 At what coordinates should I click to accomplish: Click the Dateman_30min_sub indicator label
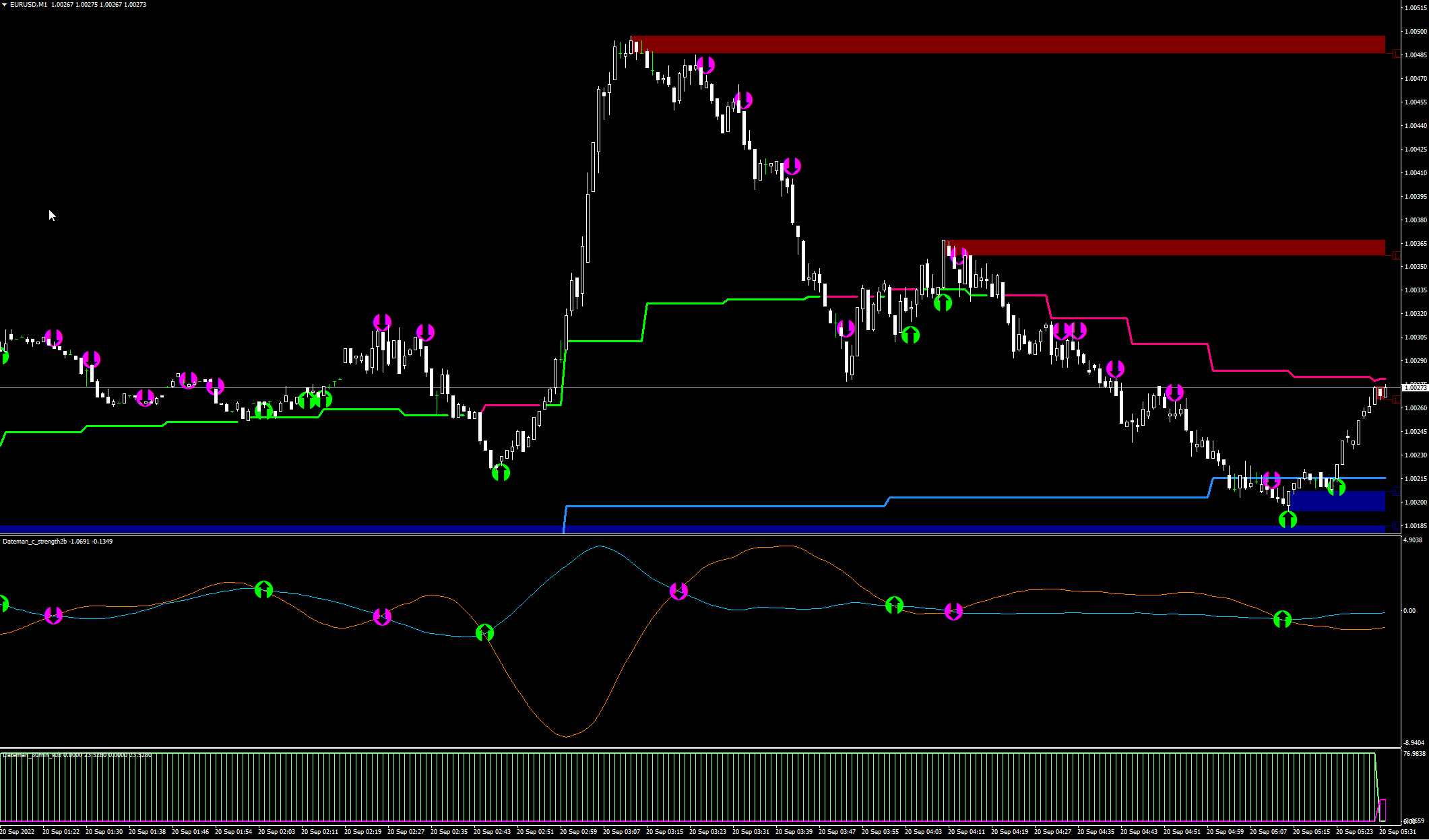32,755
